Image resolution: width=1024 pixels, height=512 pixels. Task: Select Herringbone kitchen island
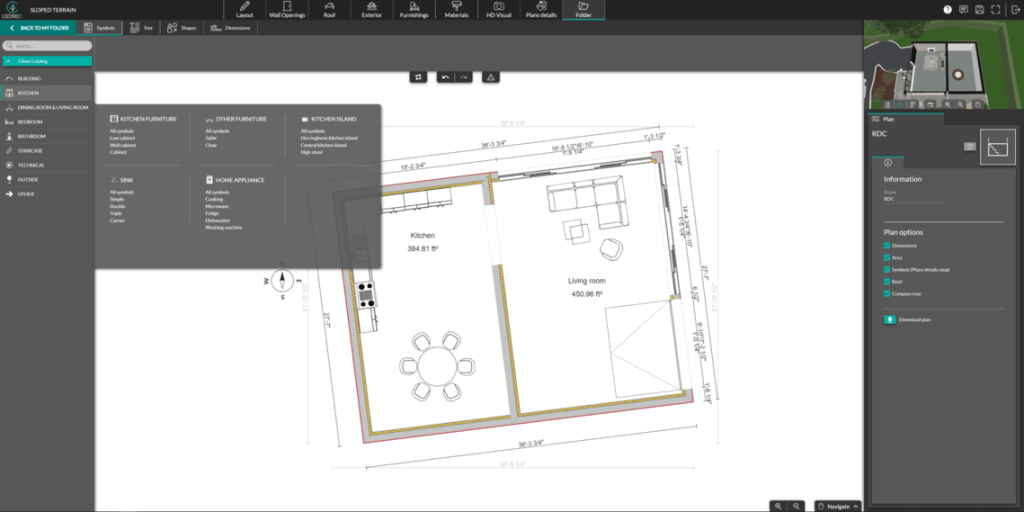point(329,138)
